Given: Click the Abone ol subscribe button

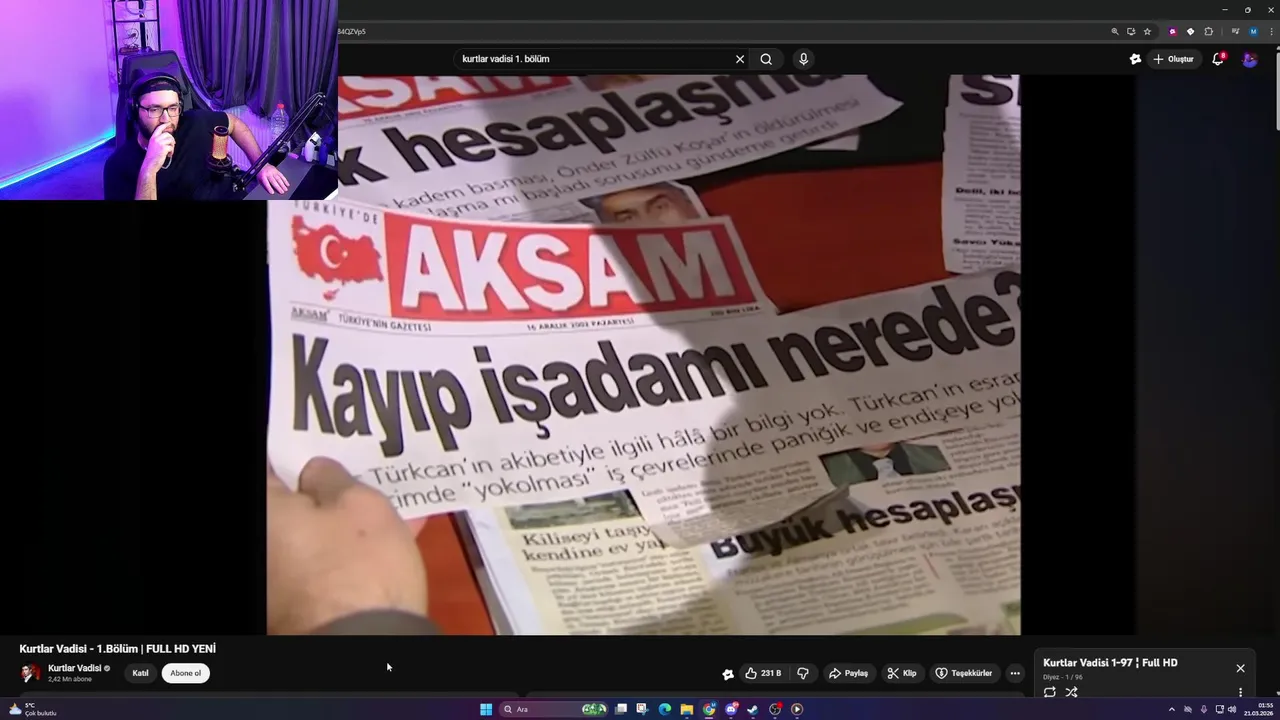Looking at the screenshot, I should tap(185, 673).
